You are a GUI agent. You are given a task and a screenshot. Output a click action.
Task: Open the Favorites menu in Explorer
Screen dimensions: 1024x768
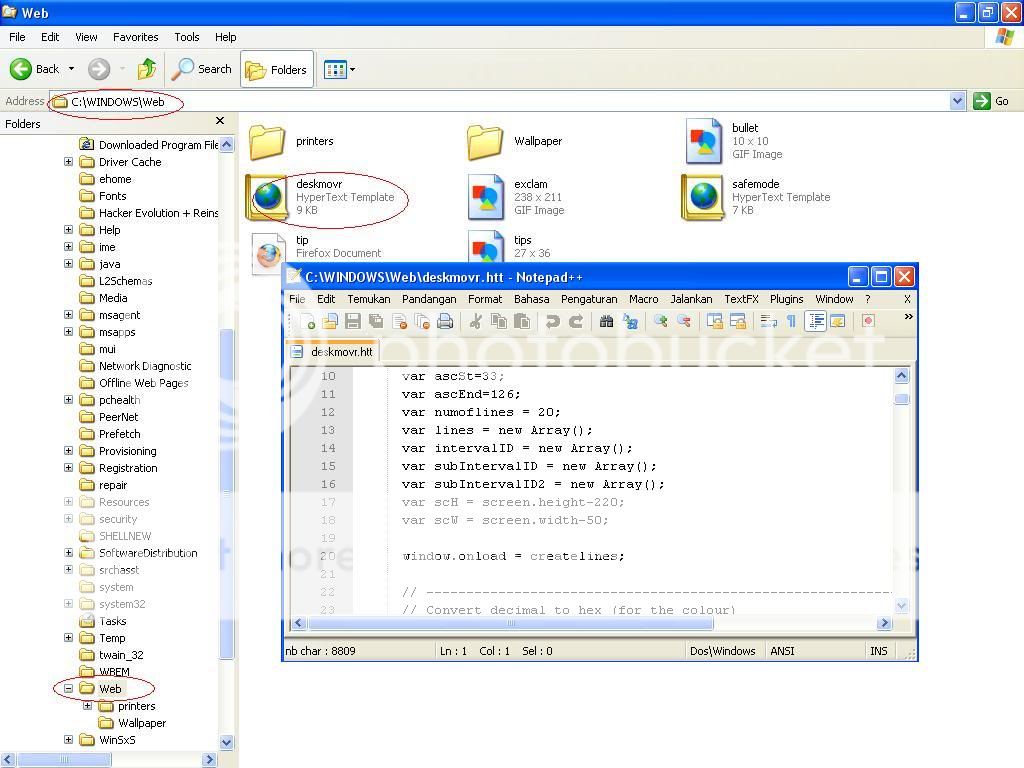pyautogui.click(x=135, y=37)
